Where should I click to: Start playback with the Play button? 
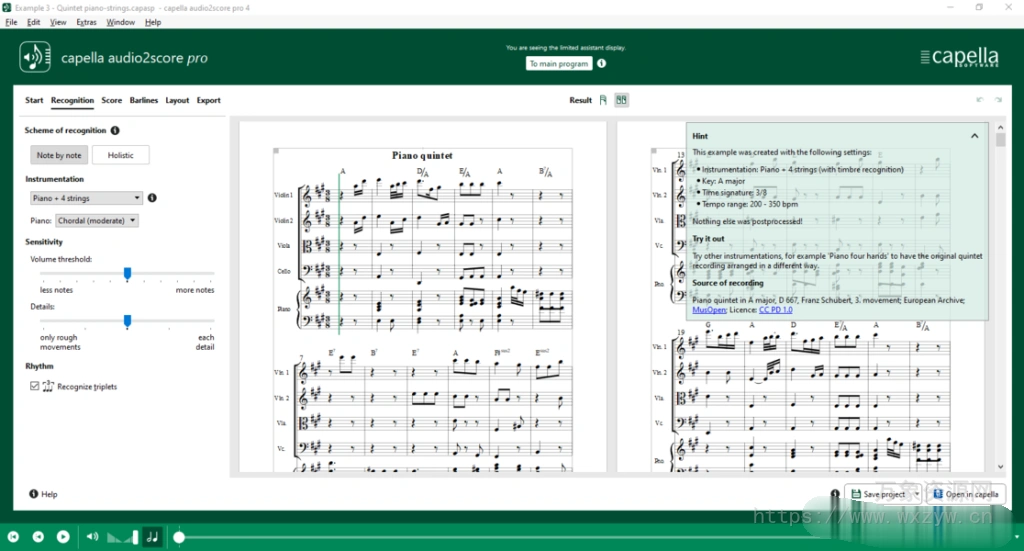pyautogui.click(x=63, y=537)
